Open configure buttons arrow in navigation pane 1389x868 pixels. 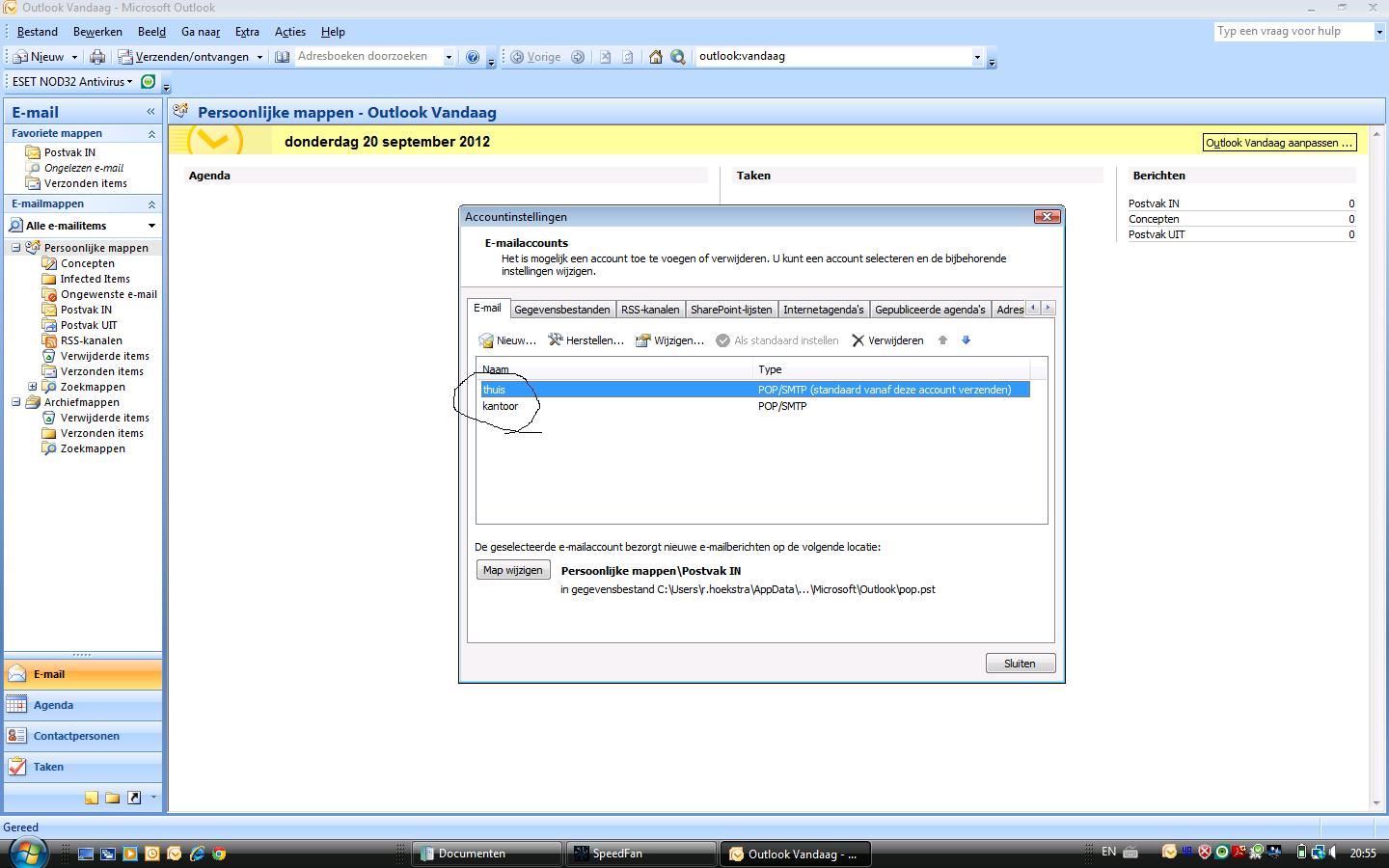[x=153, y=798]
